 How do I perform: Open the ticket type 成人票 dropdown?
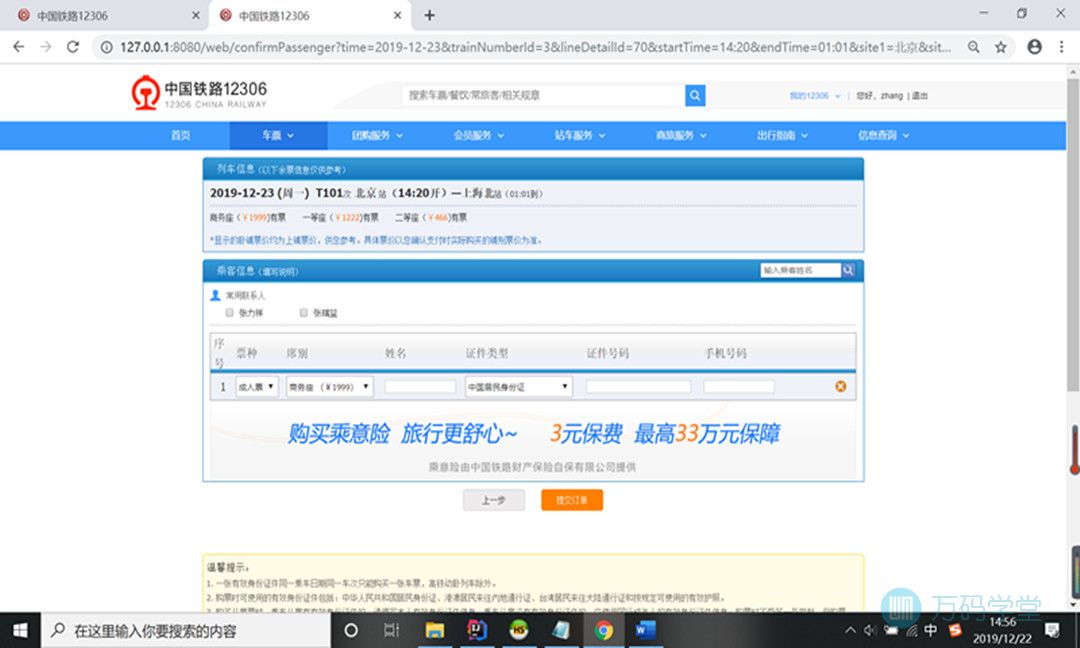click(x=257, y=387)
